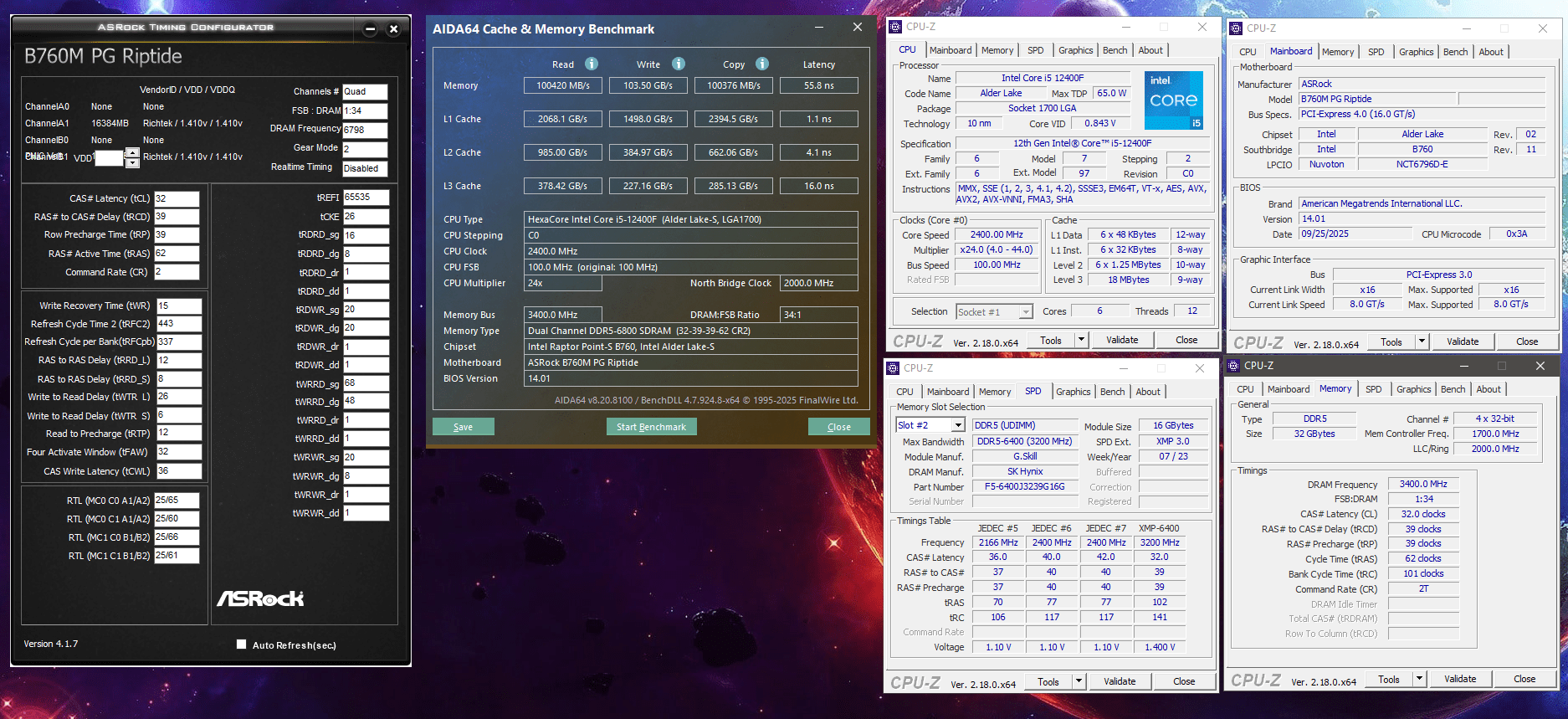1568x719 pixels.
Task: Increase VDD with the up stepper arrow
Action: pos(132,152)
